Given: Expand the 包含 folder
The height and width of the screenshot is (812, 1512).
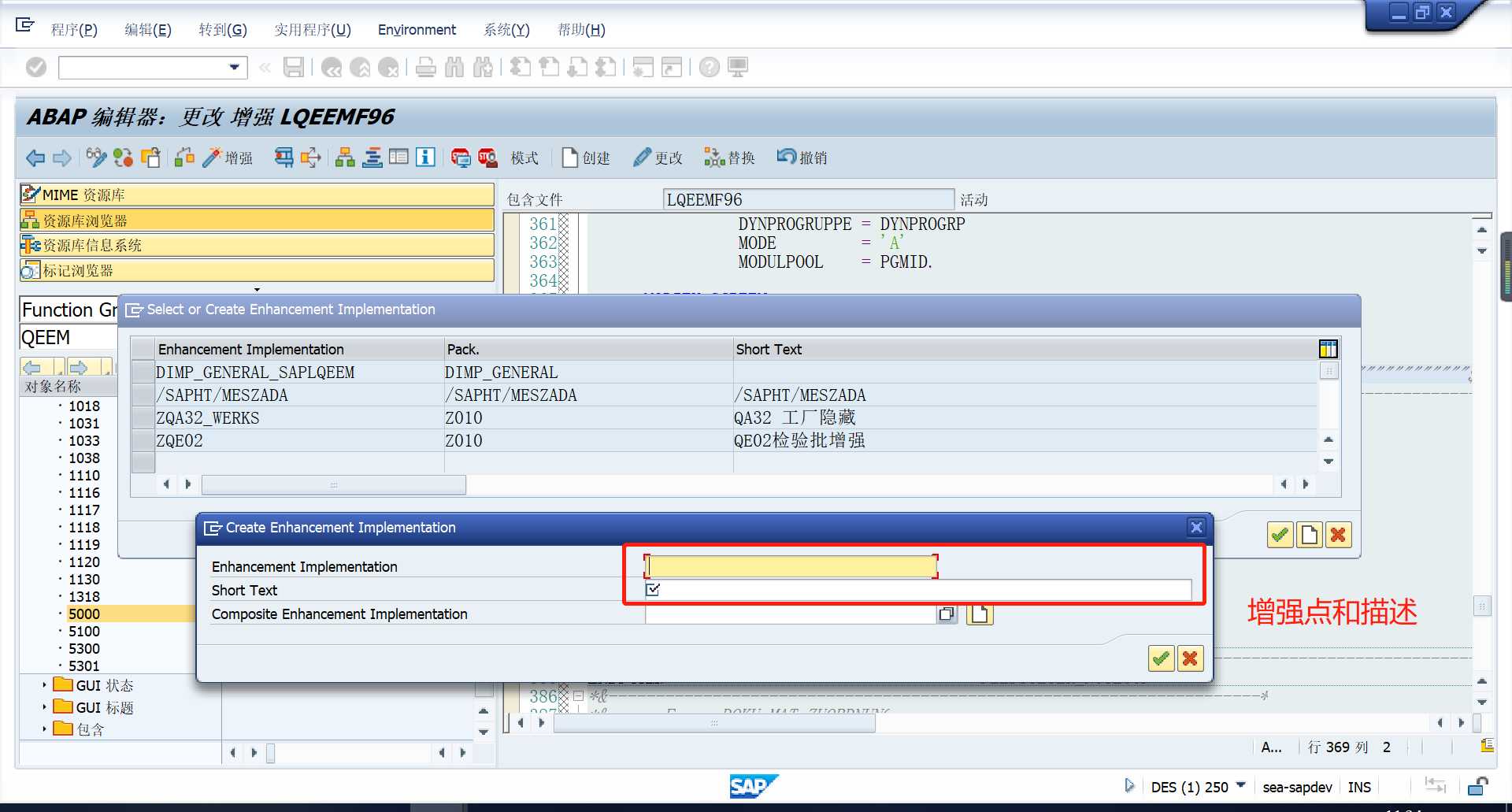Looking at the screenshot, I should click(44, 729).
